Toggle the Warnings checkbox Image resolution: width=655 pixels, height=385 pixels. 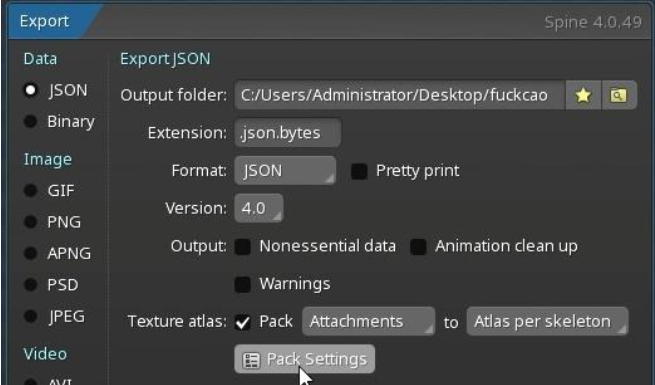pos(243,284)
